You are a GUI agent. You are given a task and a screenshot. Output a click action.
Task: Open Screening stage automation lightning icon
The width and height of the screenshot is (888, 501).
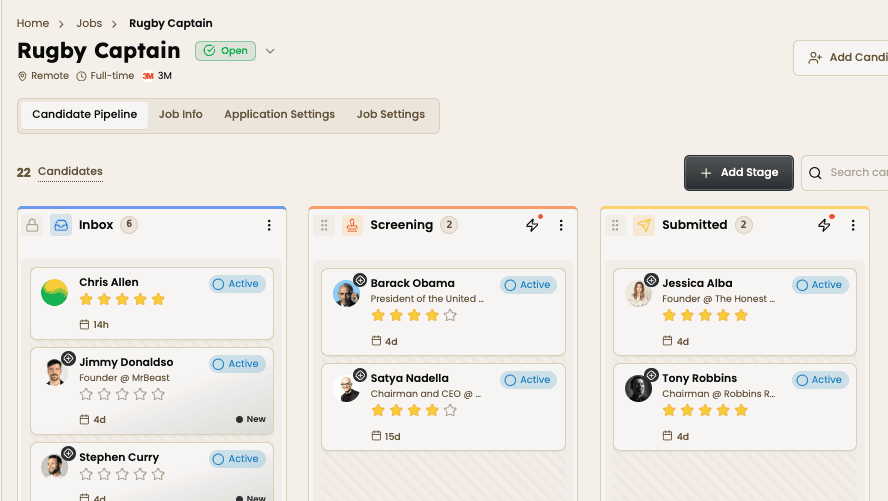coord(532,225)
